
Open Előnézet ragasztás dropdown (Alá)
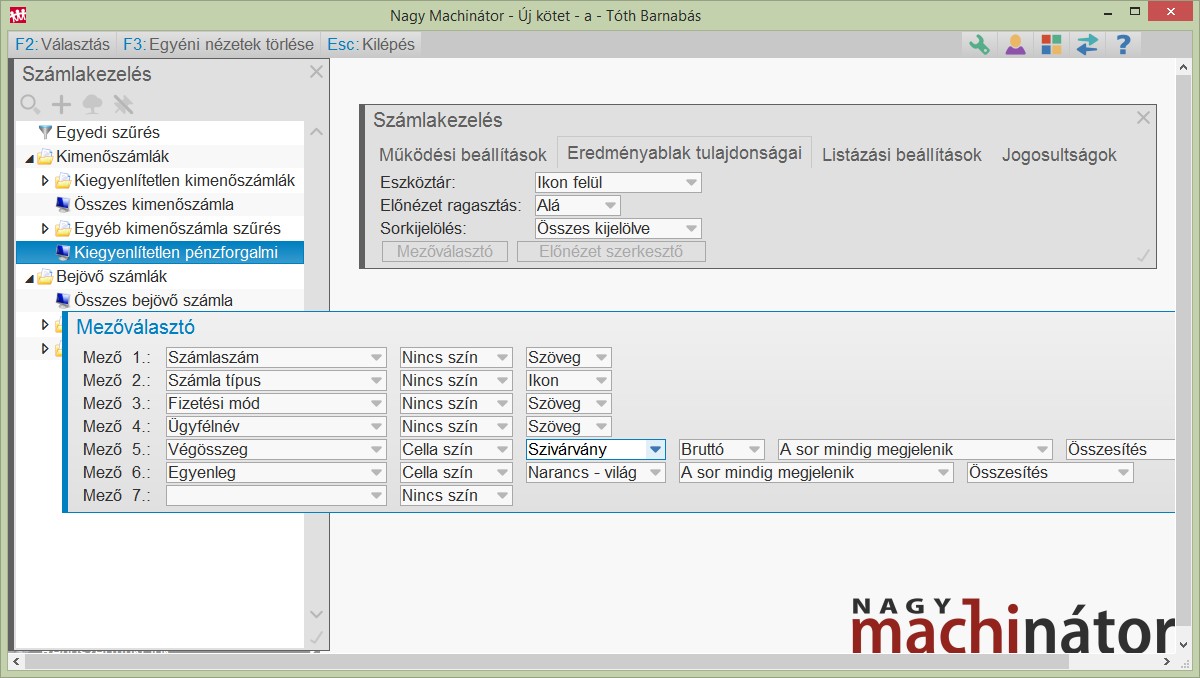577,205
